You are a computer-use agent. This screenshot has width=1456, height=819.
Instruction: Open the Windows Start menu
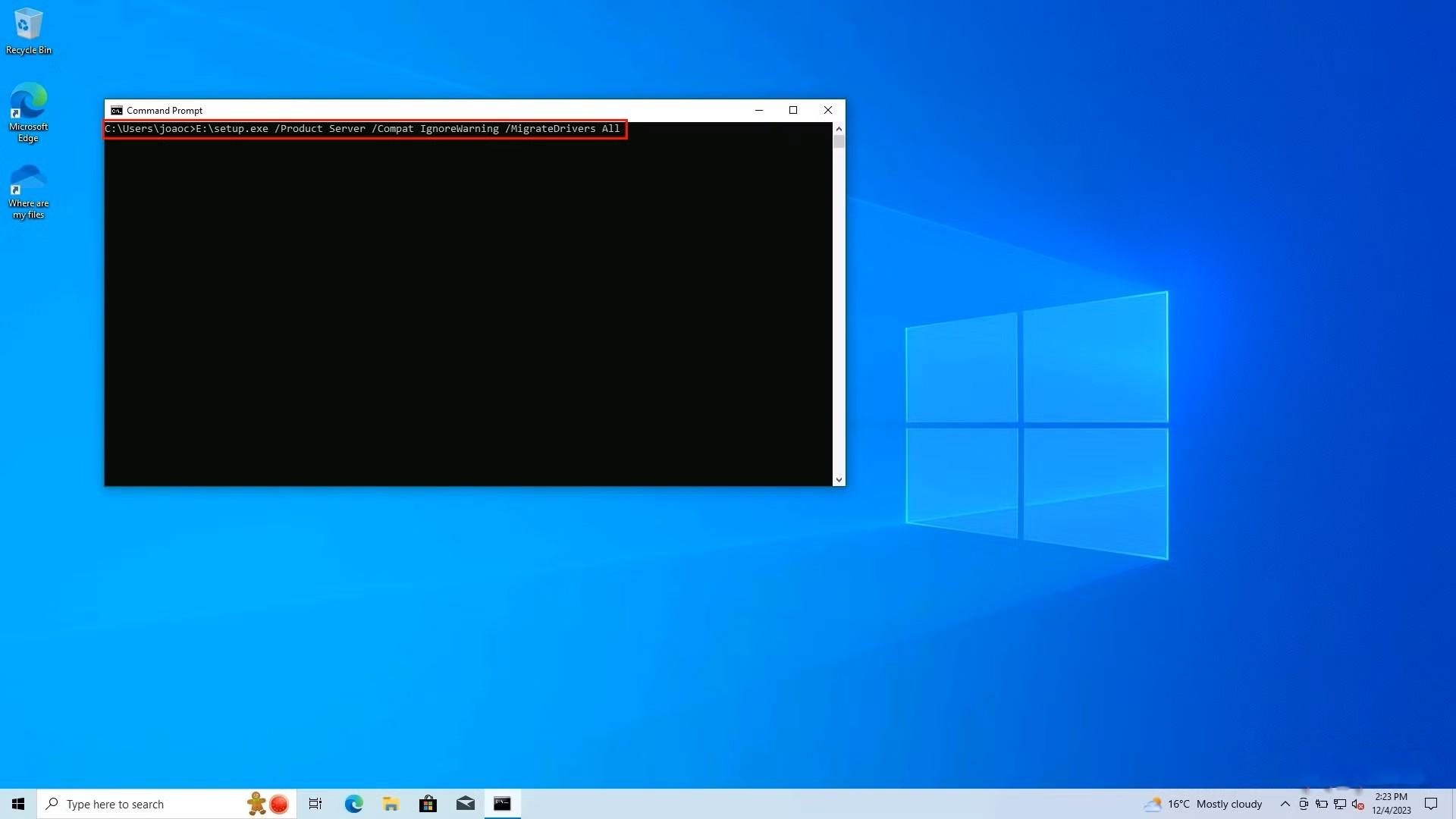click(17, 804)
